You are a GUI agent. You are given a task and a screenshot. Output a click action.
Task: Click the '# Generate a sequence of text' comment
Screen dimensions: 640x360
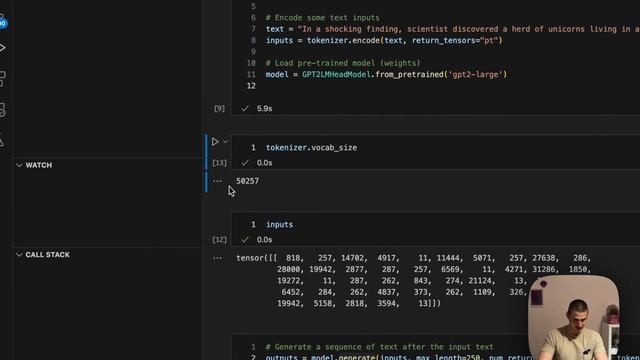click(x=379, y=347)
